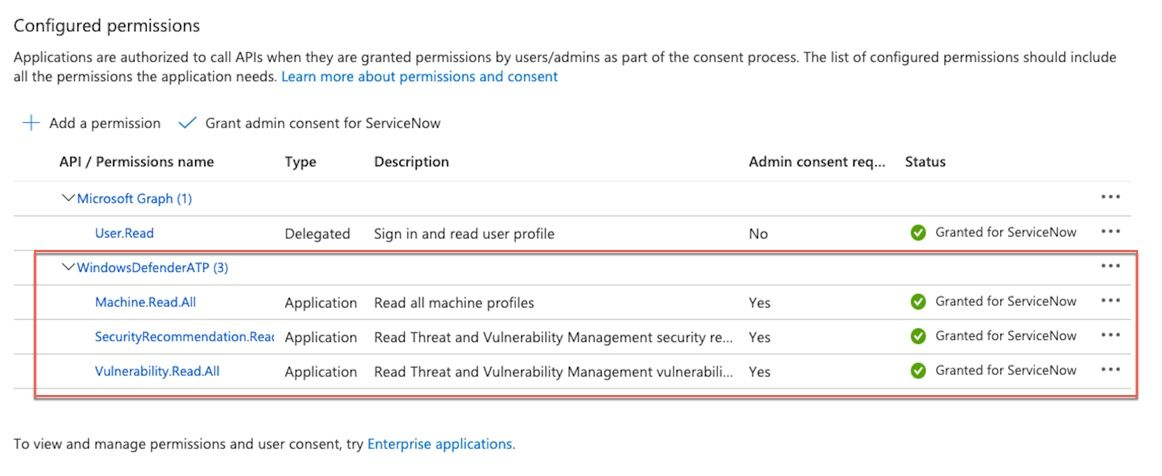Screen dimensions: 1162x476
Task: Click the Status column header
Action: 925,161
